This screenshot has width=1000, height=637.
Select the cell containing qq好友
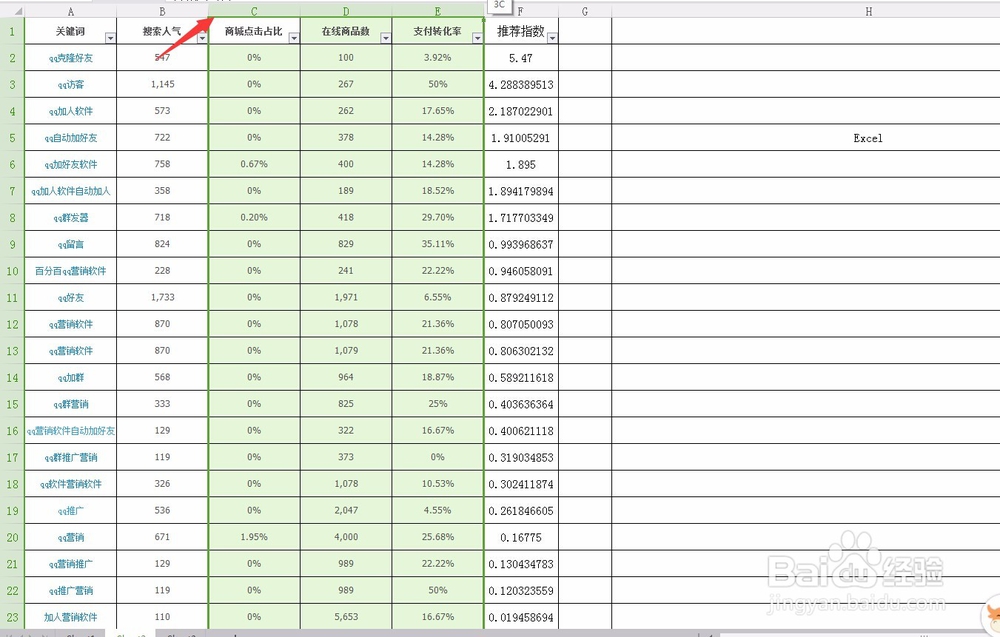pyautogui.click(x=70, y=297)
